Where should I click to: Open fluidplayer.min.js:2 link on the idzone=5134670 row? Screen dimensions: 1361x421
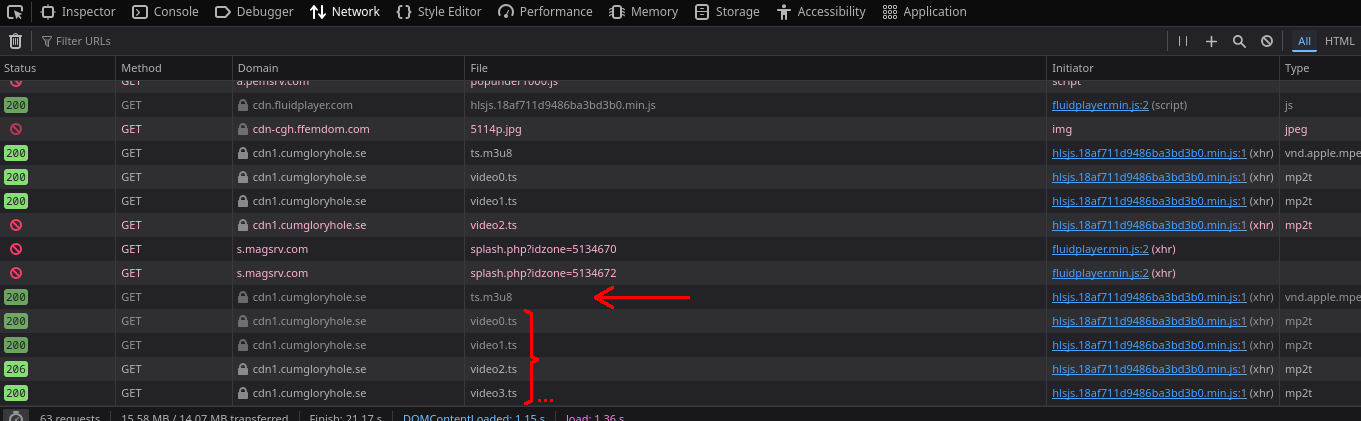click(1100, 249)
